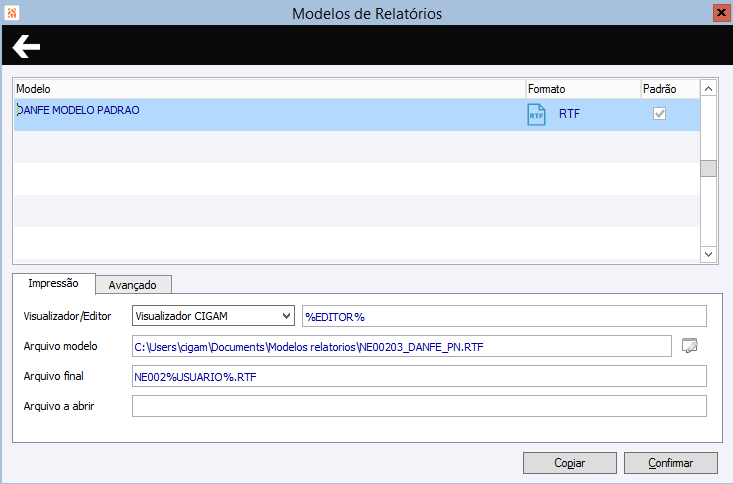Click the Copiar button
The height and width of the screenshot is (484, 733).
[x=569, y=463]
